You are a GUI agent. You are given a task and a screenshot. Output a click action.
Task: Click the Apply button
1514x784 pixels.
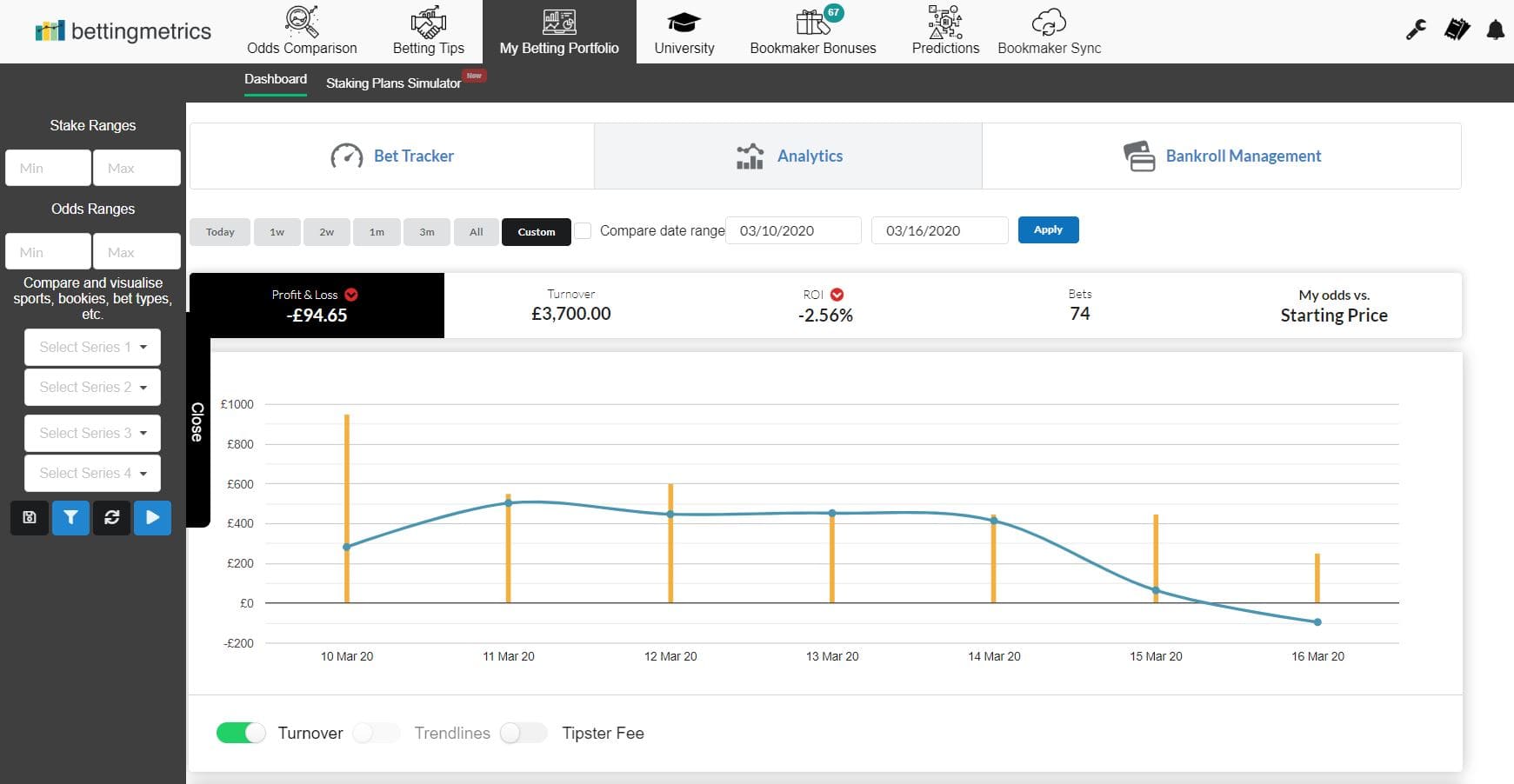1048,229
